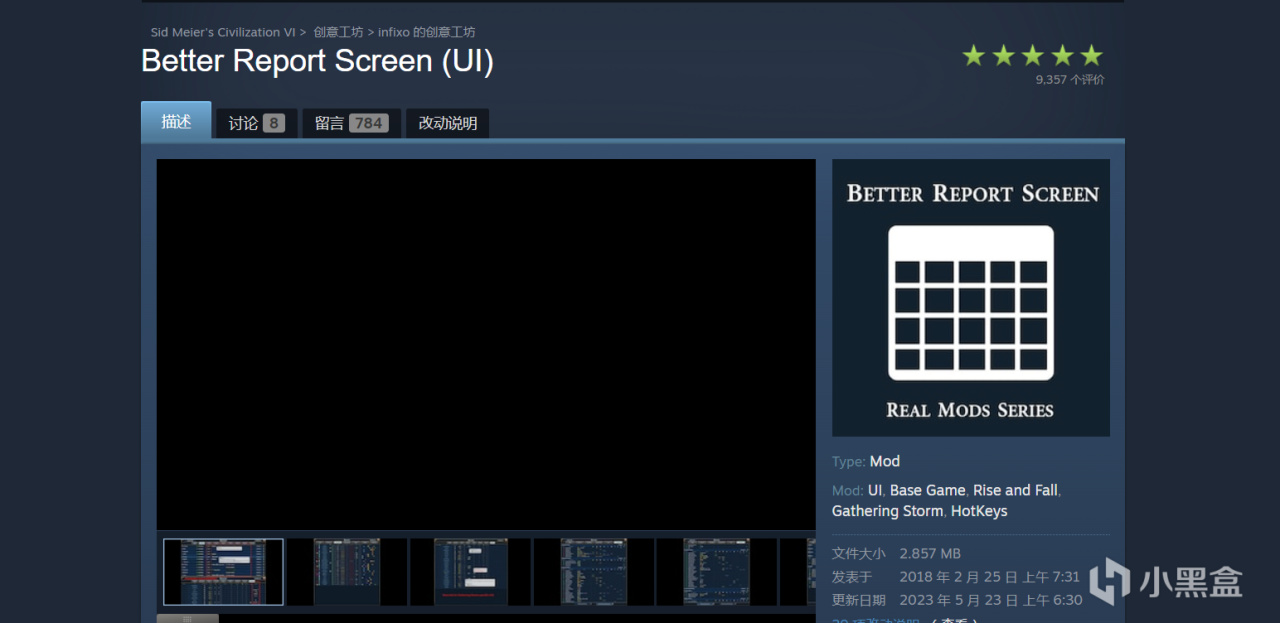Viewport: 1280px width, 623px height.
Task: Click the 784 comments count badge
Action: pyautogui.click(x=369, y=123)
